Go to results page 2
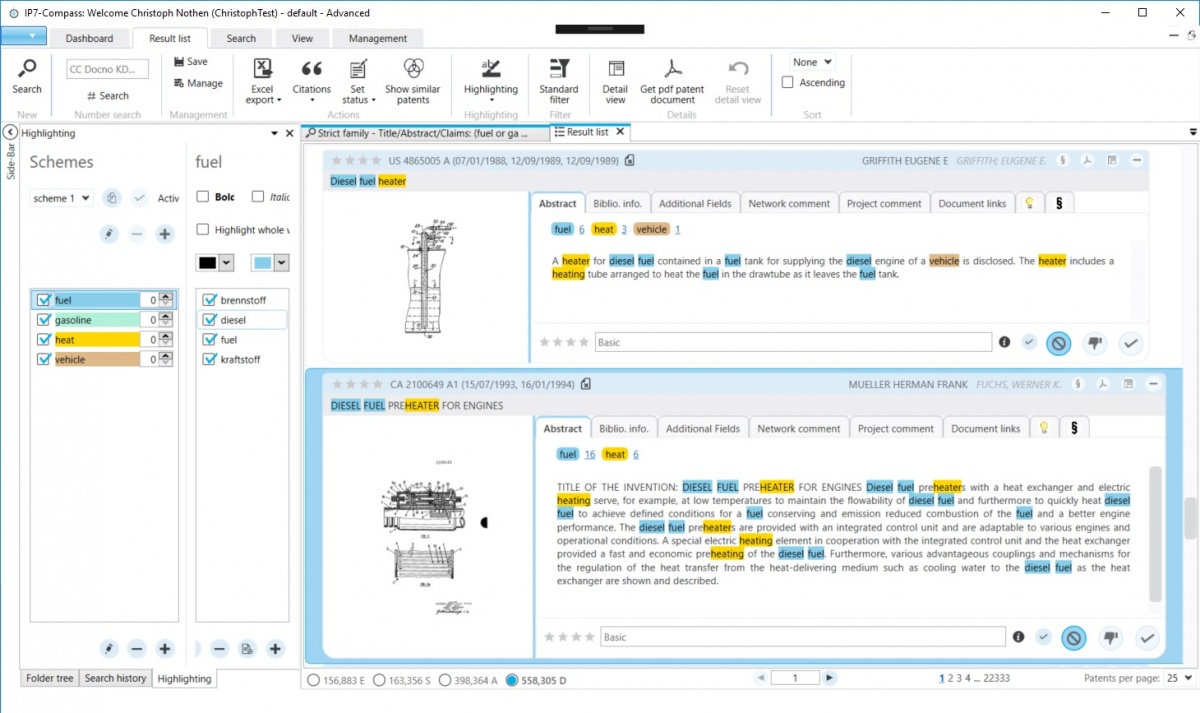This screenshot has height=713, width=1200. [x=951, y=678]
